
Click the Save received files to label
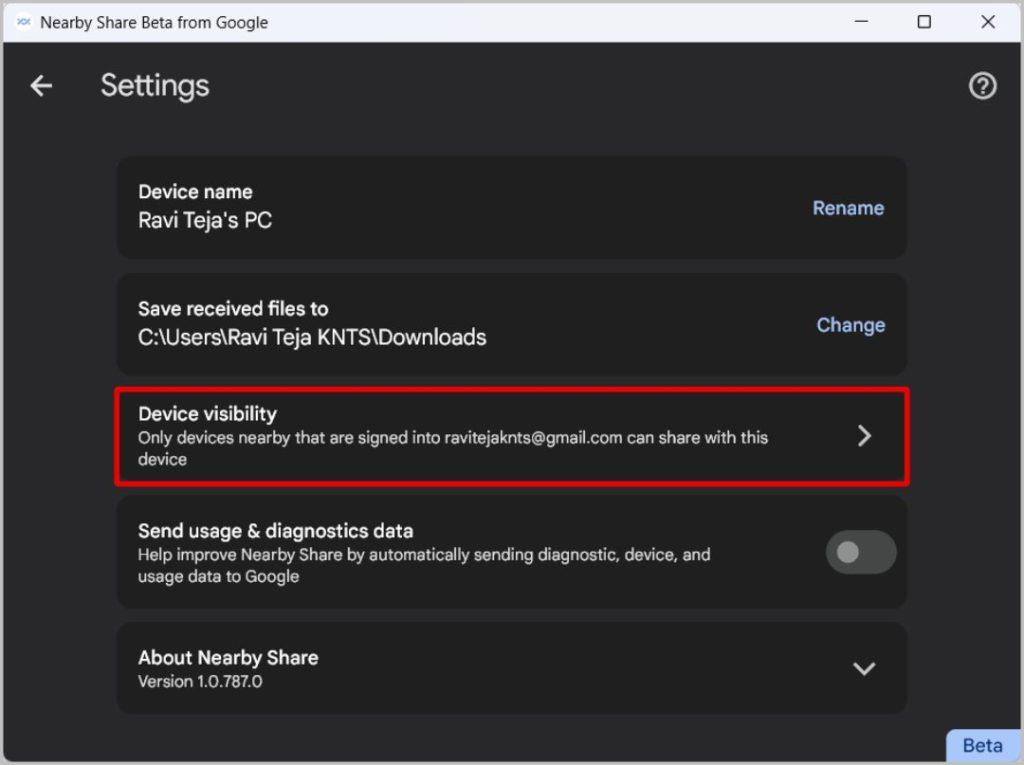(233, 308)
